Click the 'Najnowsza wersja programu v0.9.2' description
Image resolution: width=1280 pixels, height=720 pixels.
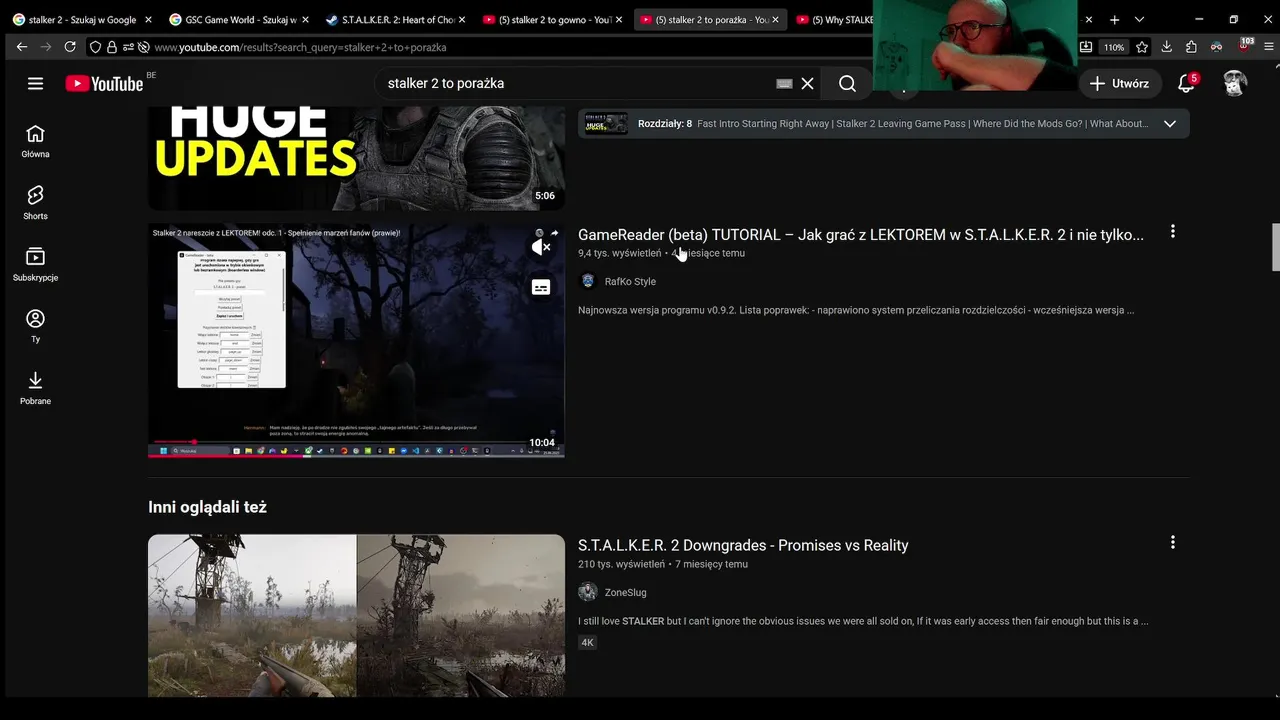856,310
